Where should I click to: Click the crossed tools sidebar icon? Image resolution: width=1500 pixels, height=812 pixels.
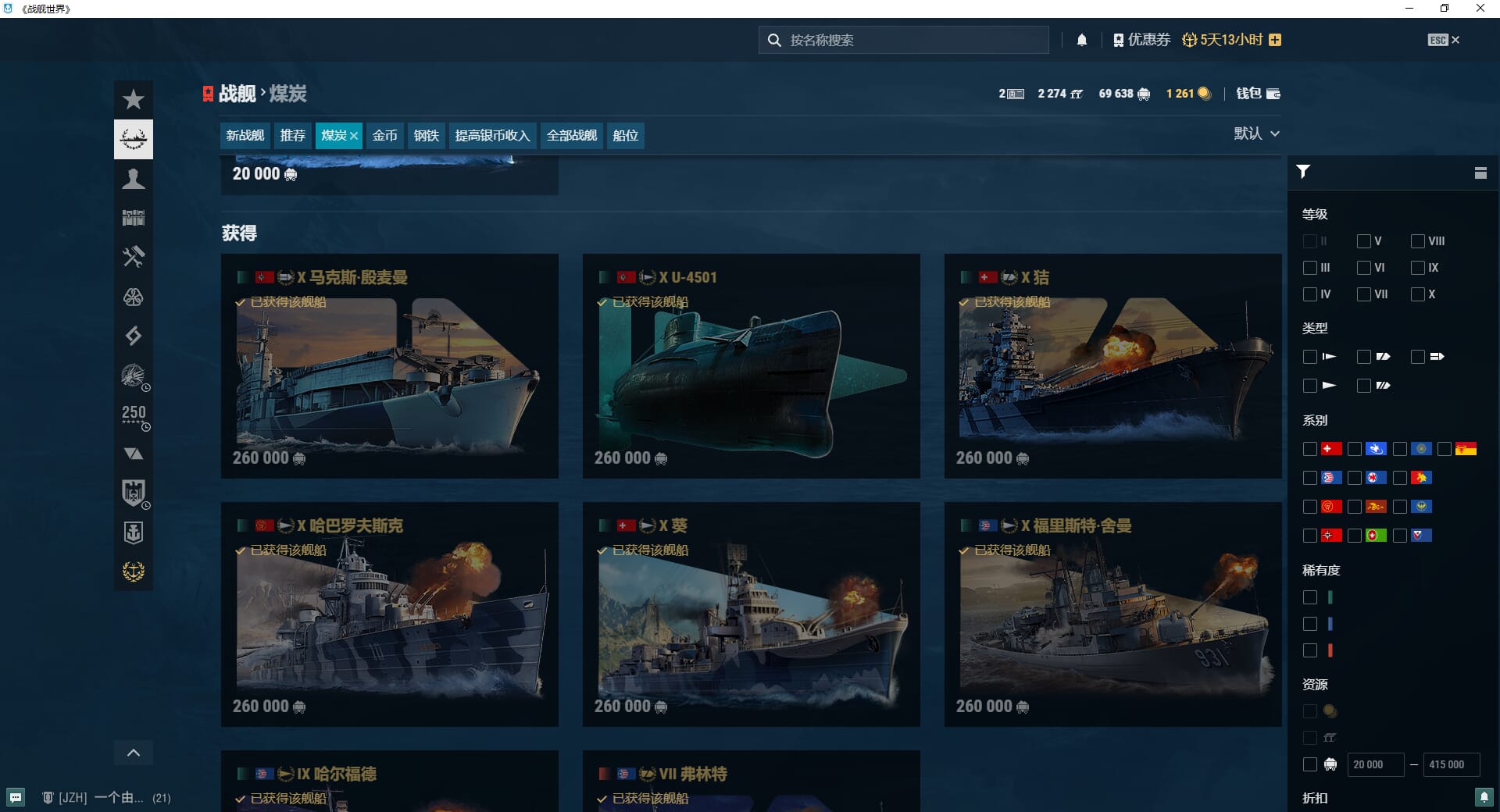[134, 257]
